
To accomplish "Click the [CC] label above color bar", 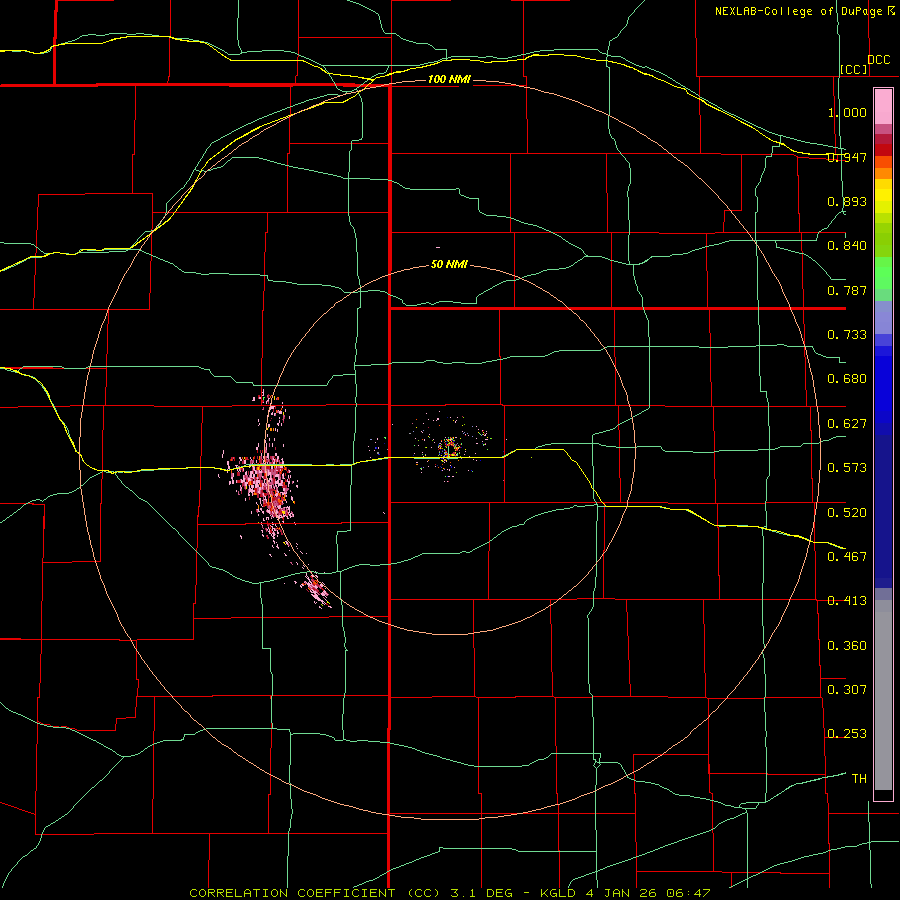I will point(854,69).
